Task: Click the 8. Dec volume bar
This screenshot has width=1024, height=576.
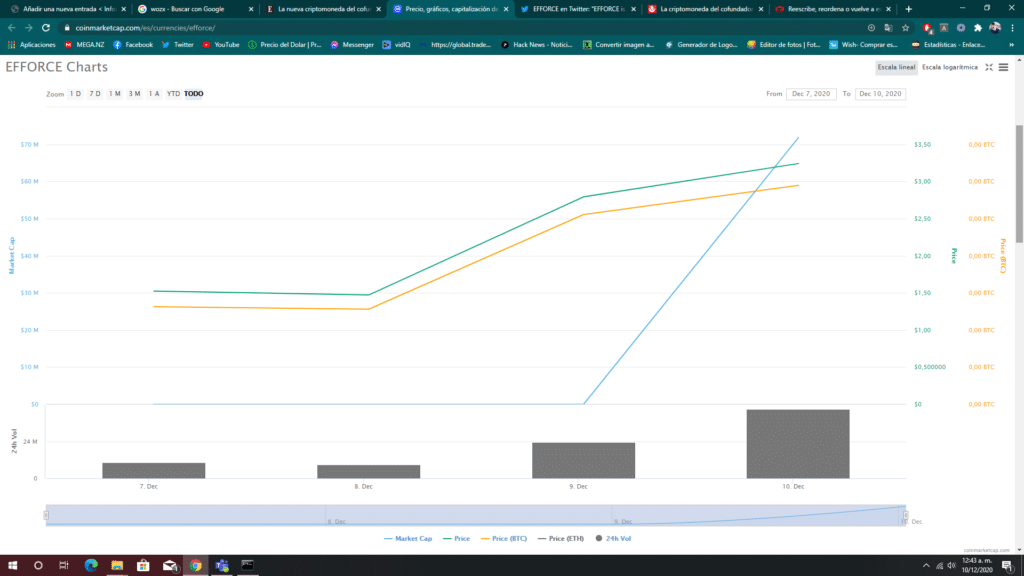Action: click(368, 472)
